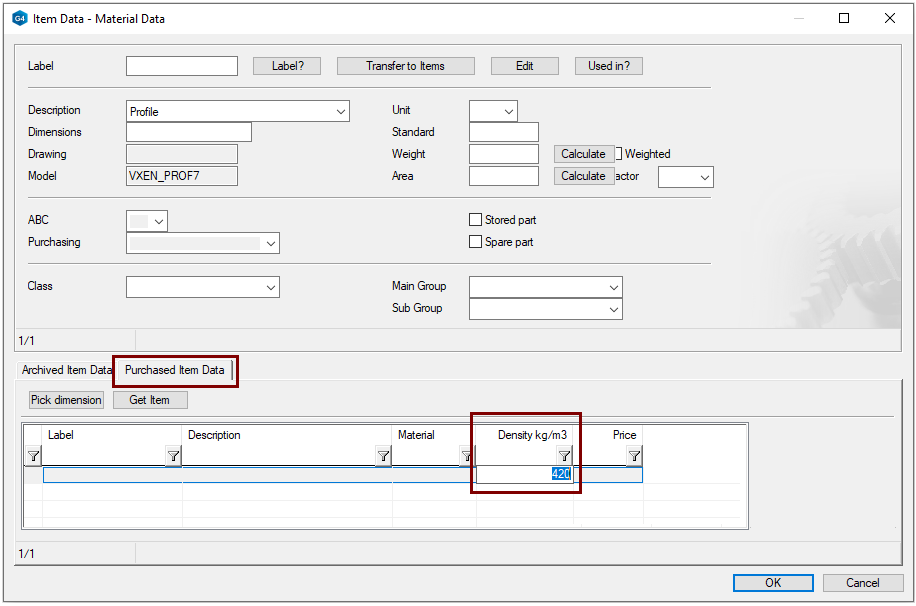Image resolution: width=916 pixels, height=606 pixels.
Task: Maximize the Item Data window
Action: pos(844,18)
